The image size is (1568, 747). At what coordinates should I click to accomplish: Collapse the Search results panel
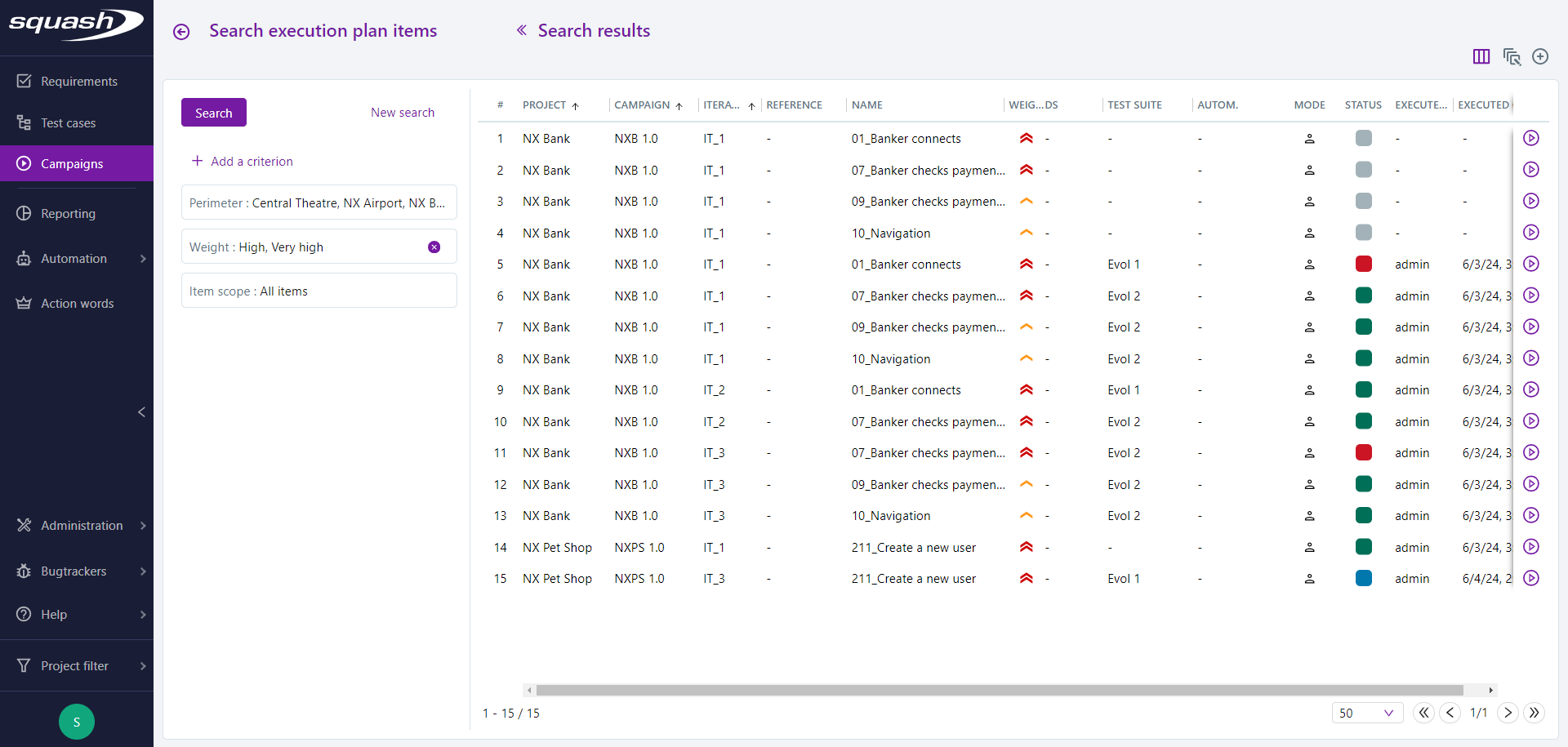[x=521, y=31]
